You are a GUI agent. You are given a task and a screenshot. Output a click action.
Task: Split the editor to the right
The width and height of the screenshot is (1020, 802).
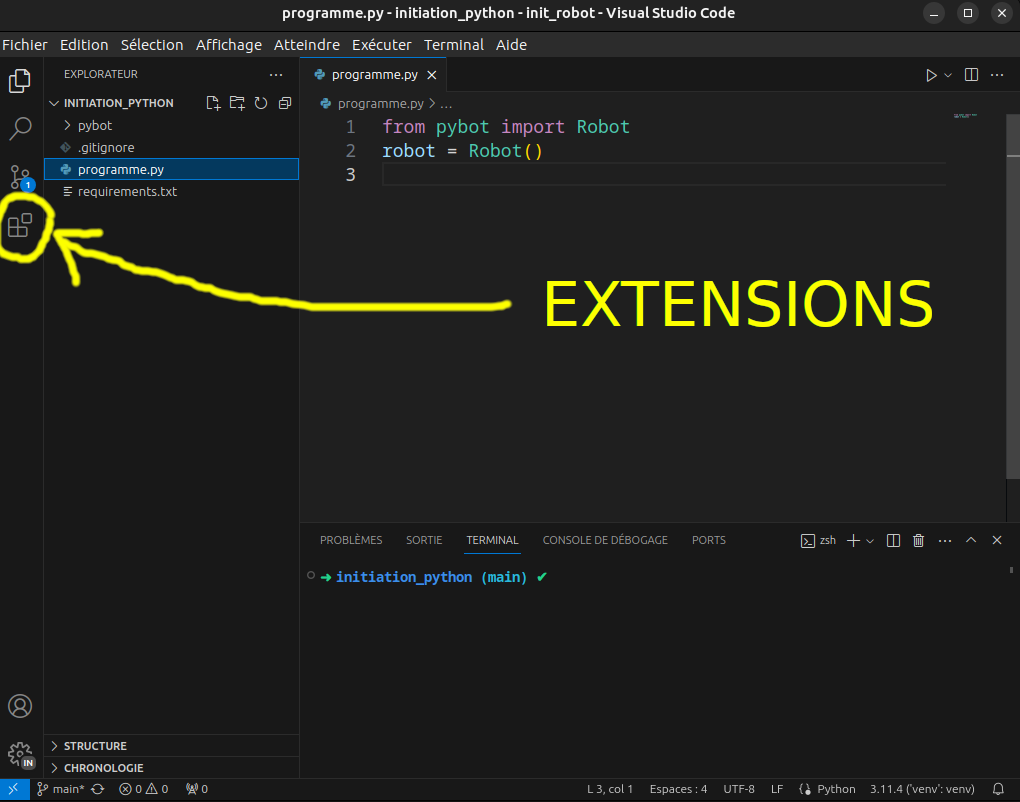971,75
